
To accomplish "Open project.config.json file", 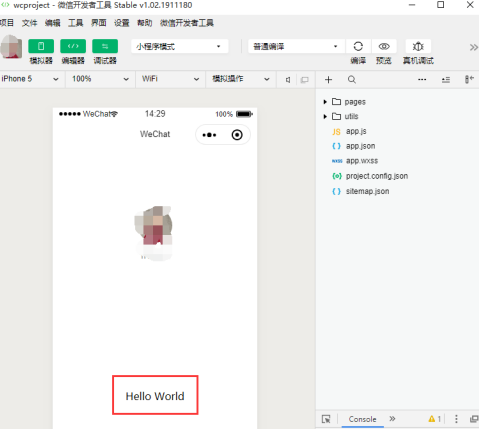I will click(x=377, y=176).
